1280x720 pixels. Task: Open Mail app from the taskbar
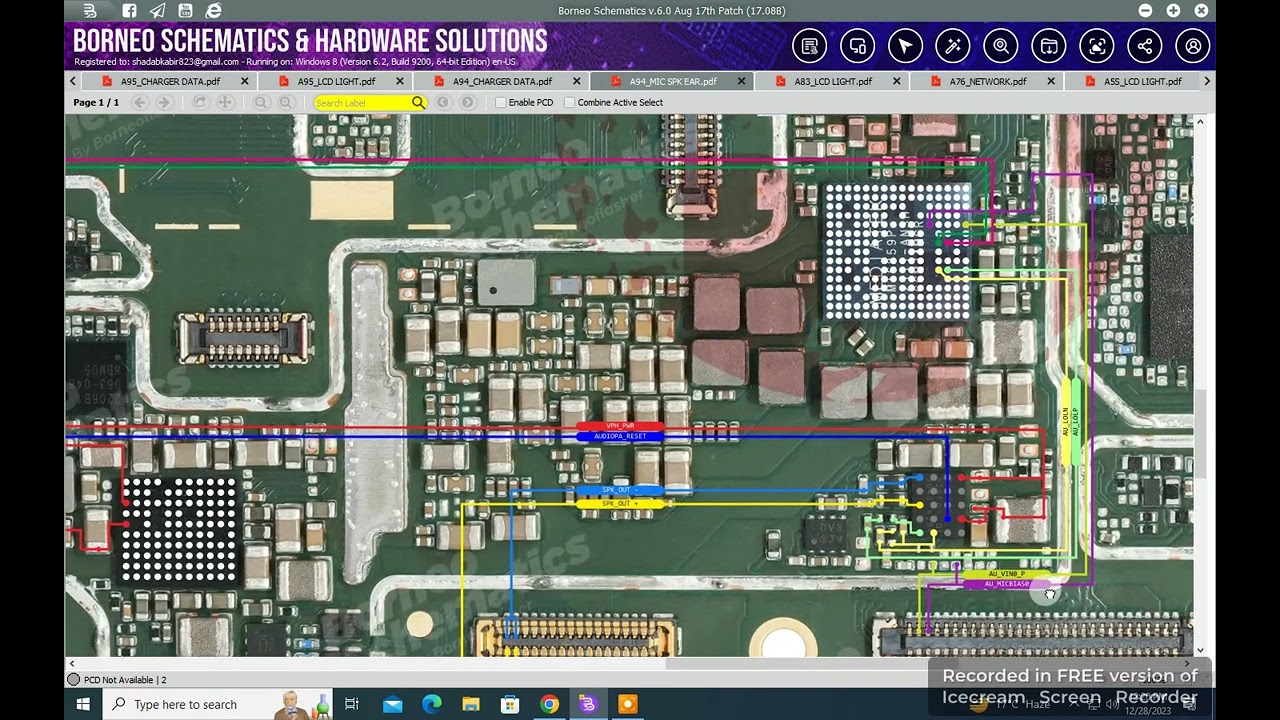(392, 704)
